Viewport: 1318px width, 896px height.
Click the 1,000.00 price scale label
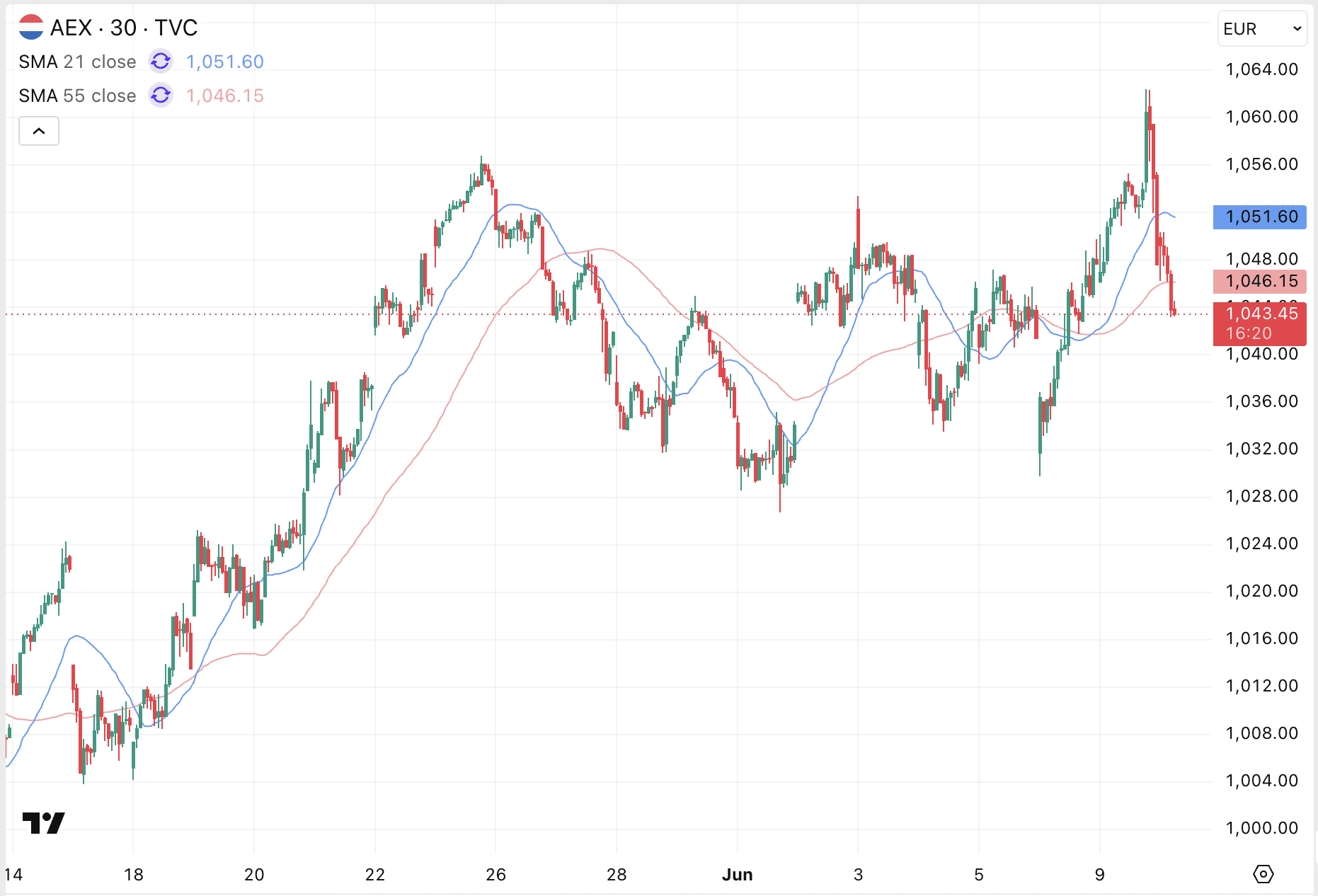coord(1262,828)
